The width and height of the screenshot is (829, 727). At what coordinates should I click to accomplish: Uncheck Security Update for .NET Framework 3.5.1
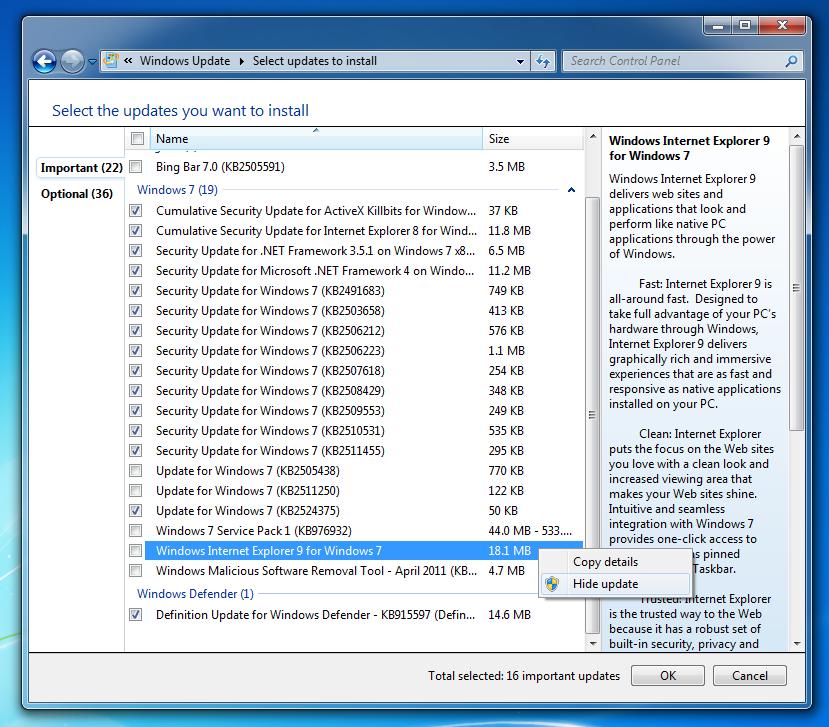(136, 251)
